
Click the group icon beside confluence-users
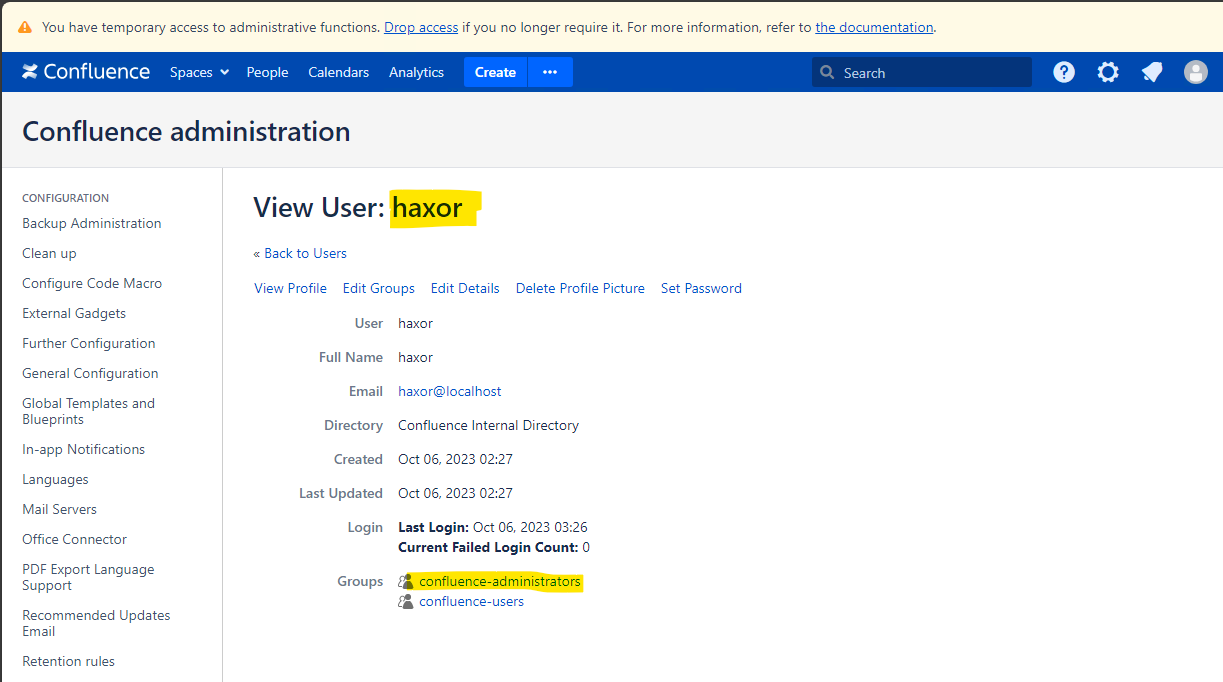[x=406, y=601]
